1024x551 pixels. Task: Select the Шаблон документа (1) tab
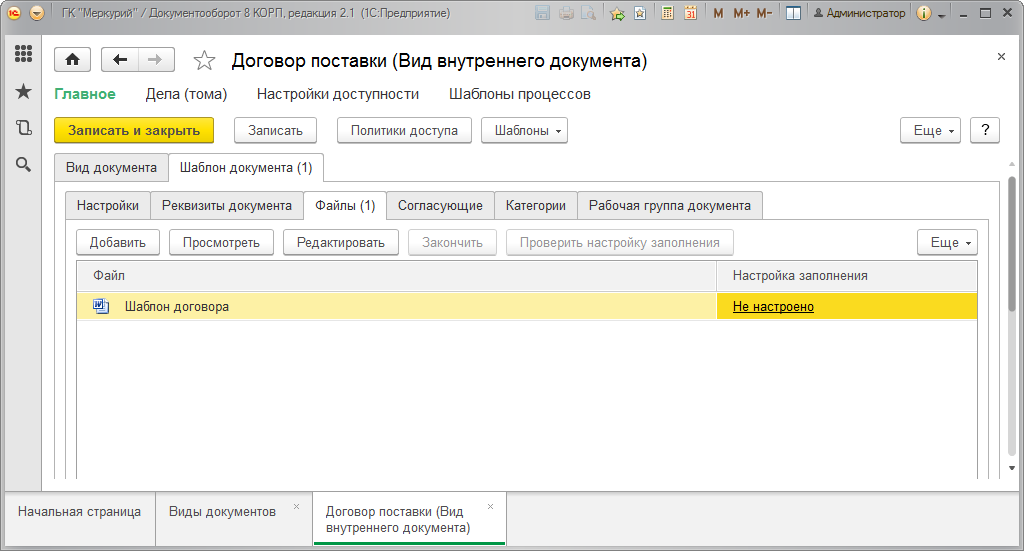tap(246, 168)
